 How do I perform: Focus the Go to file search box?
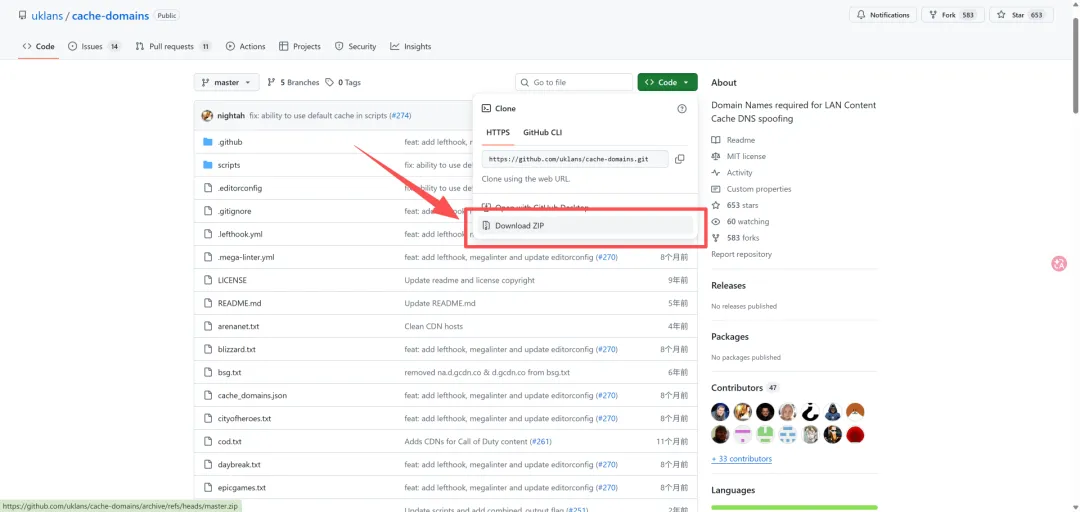(x=574, y=82)
